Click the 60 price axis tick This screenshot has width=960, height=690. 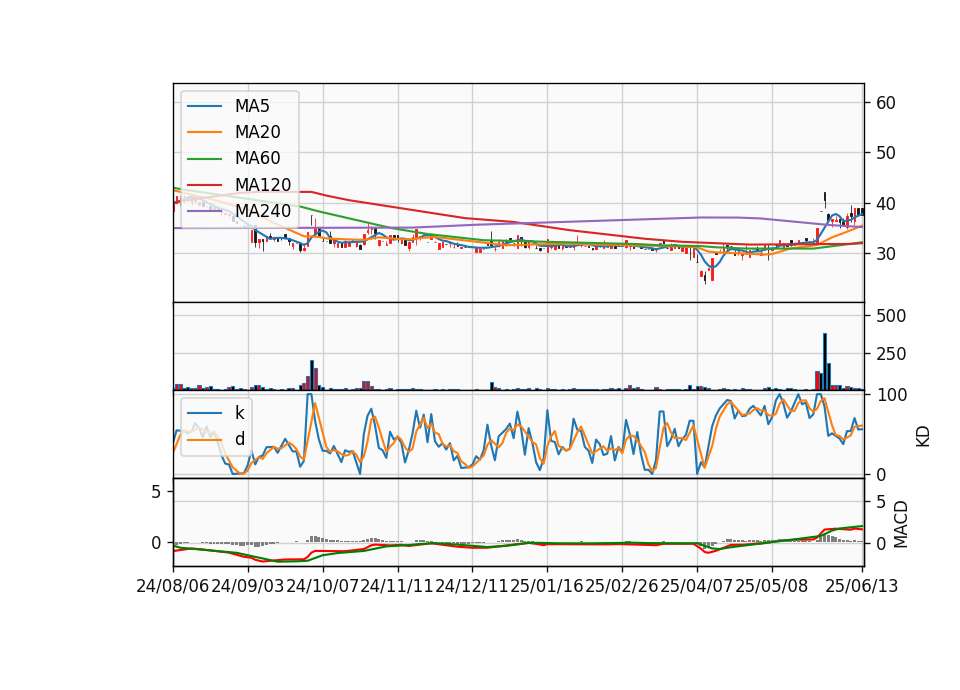(885, 103)
